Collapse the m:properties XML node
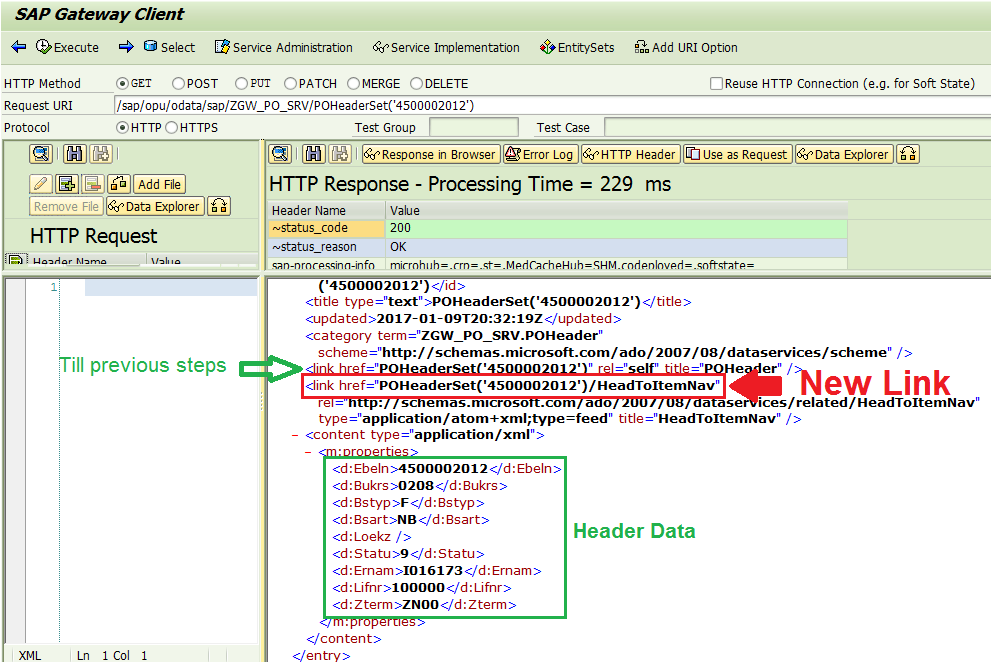Screen dimensions: 991x662 coord(309,452)
